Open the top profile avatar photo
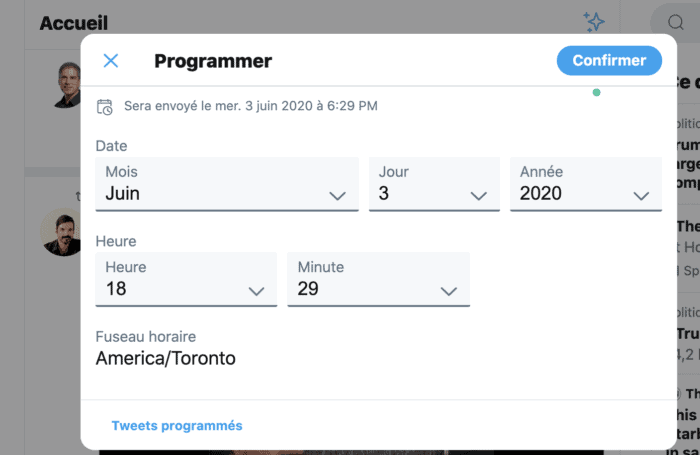The image size is (700, 455). click(x=66, y=85)
